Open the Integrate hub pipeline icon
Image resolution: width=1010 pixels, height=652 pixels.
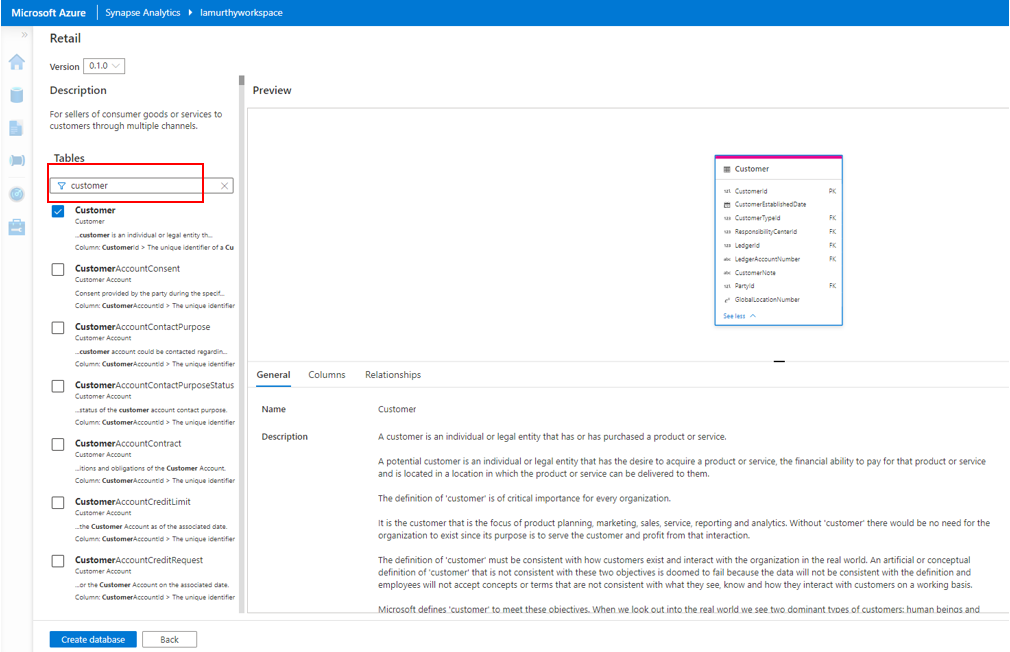click(x=17, y=160)
